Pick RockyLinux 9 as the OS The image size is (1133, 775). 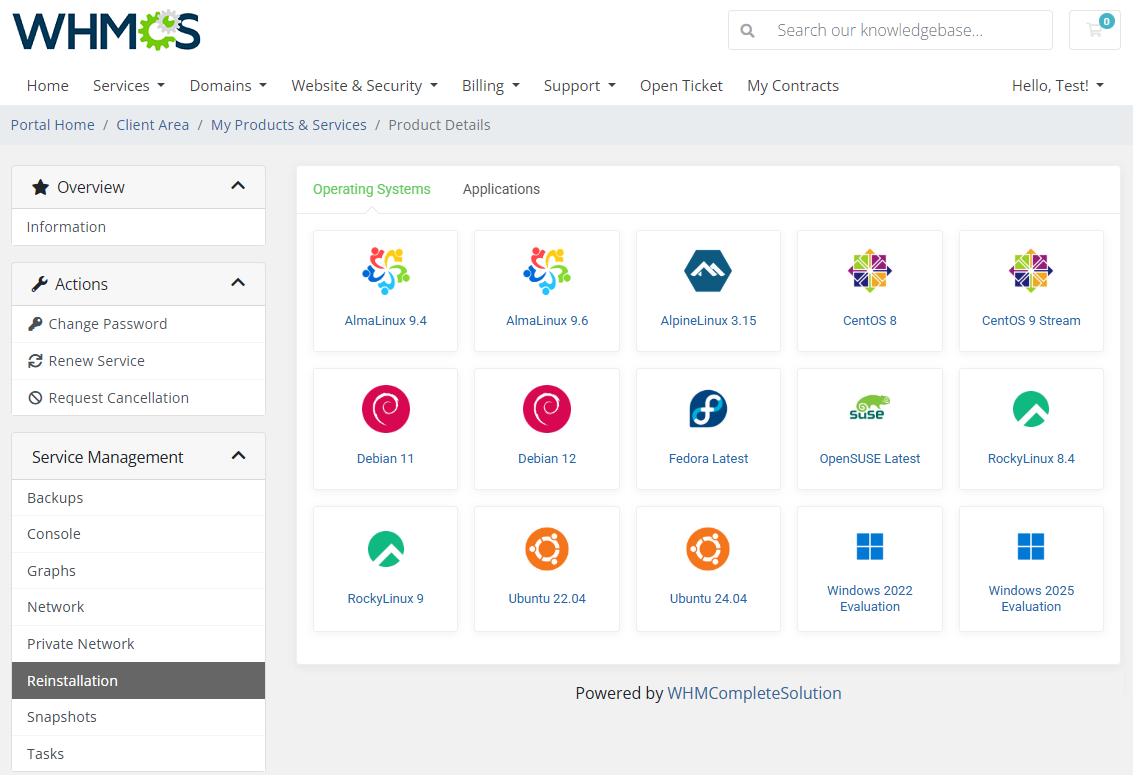click(x=385, y=569)
